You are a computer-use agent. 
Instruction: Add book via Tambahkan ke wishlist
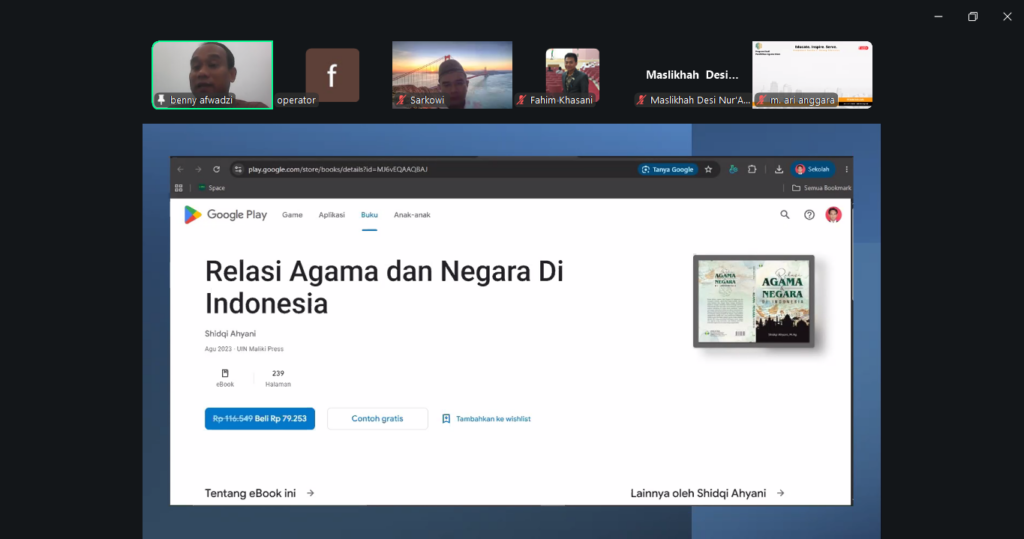tap(493, 419)
